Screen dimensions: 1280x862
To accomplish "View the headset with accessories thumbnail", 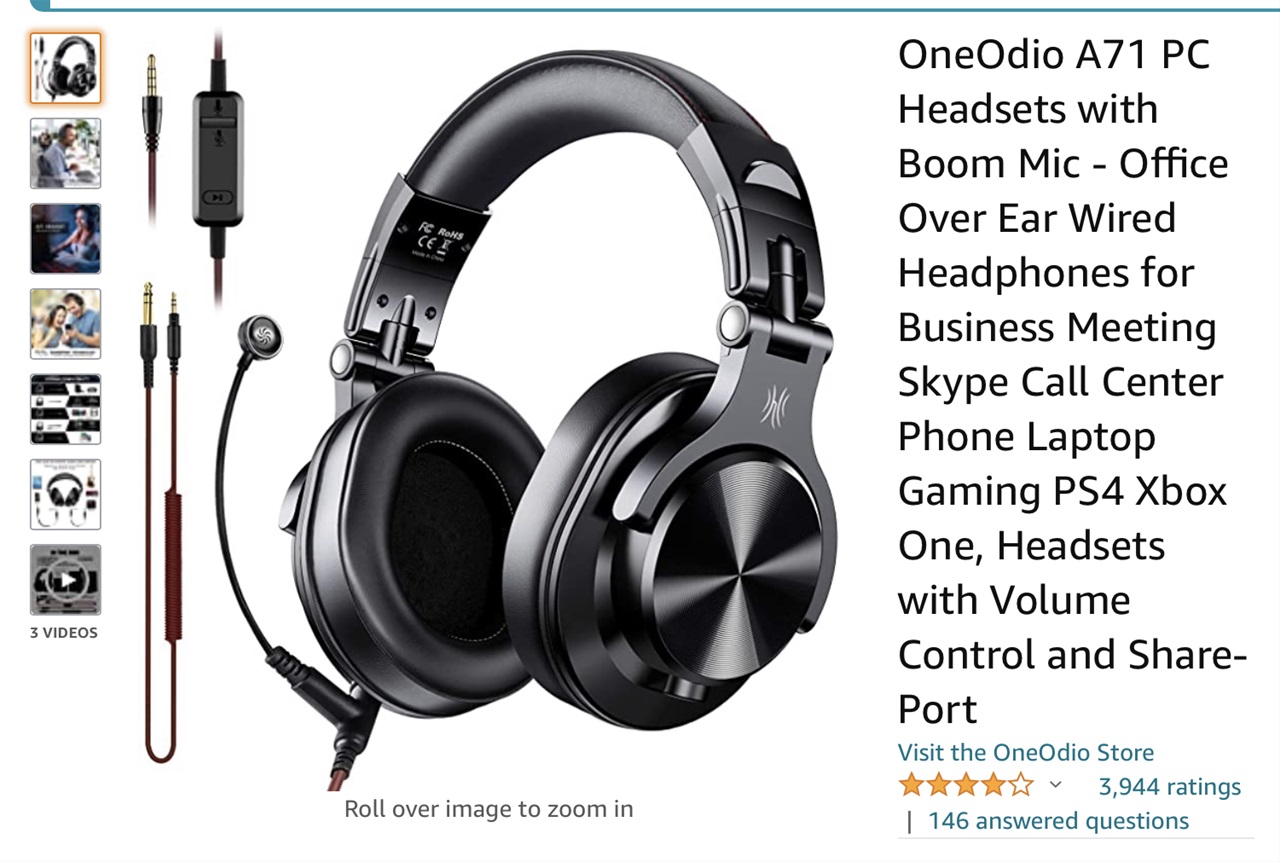I will [x=65, y=494].
